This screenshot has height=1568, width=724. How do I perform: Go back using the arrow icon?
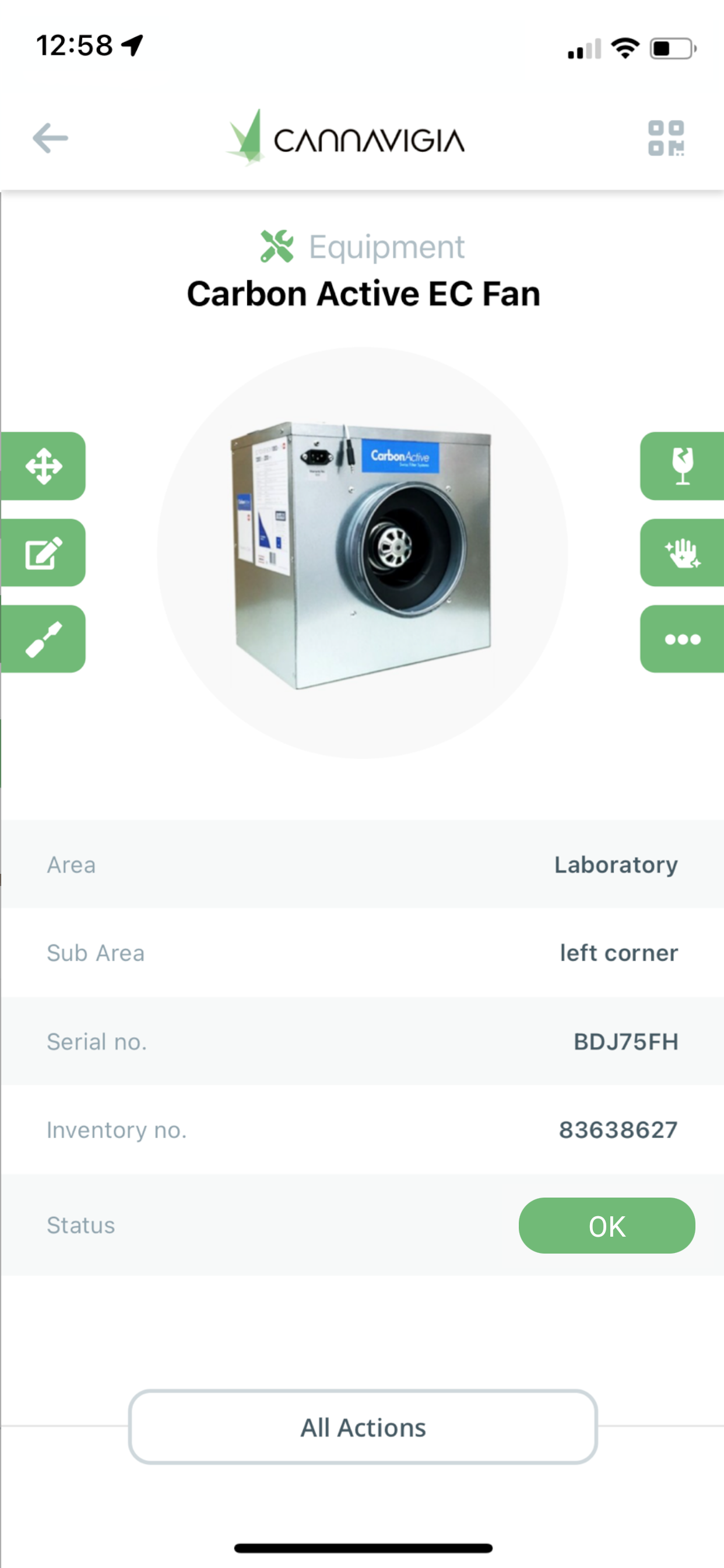[x=50, y=138]
